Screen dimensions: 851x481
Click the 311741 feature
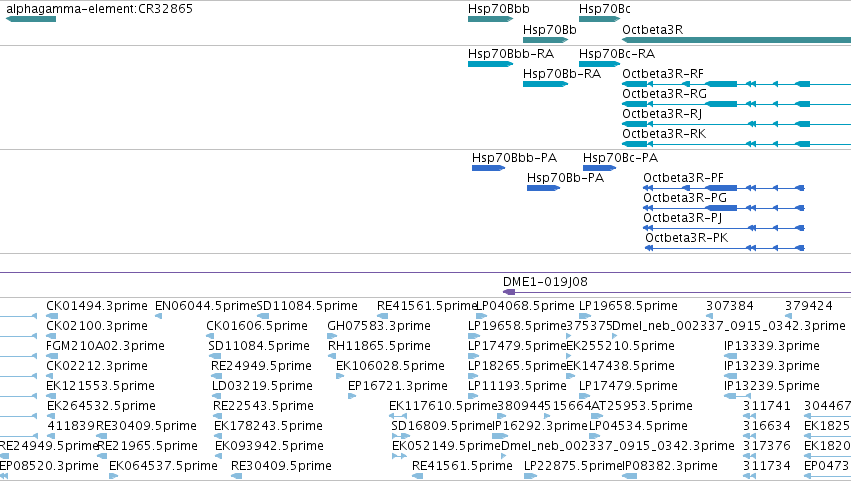click(x=750, y=417)
